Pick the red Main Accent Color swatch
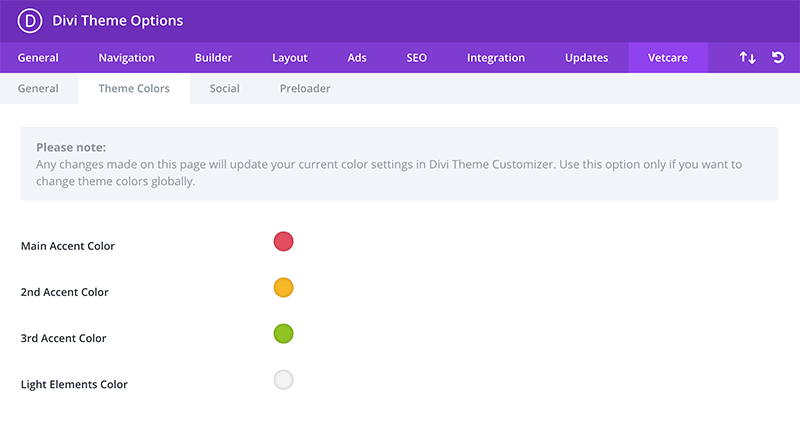This screenshot has height=422, width=800. (283, 241)
